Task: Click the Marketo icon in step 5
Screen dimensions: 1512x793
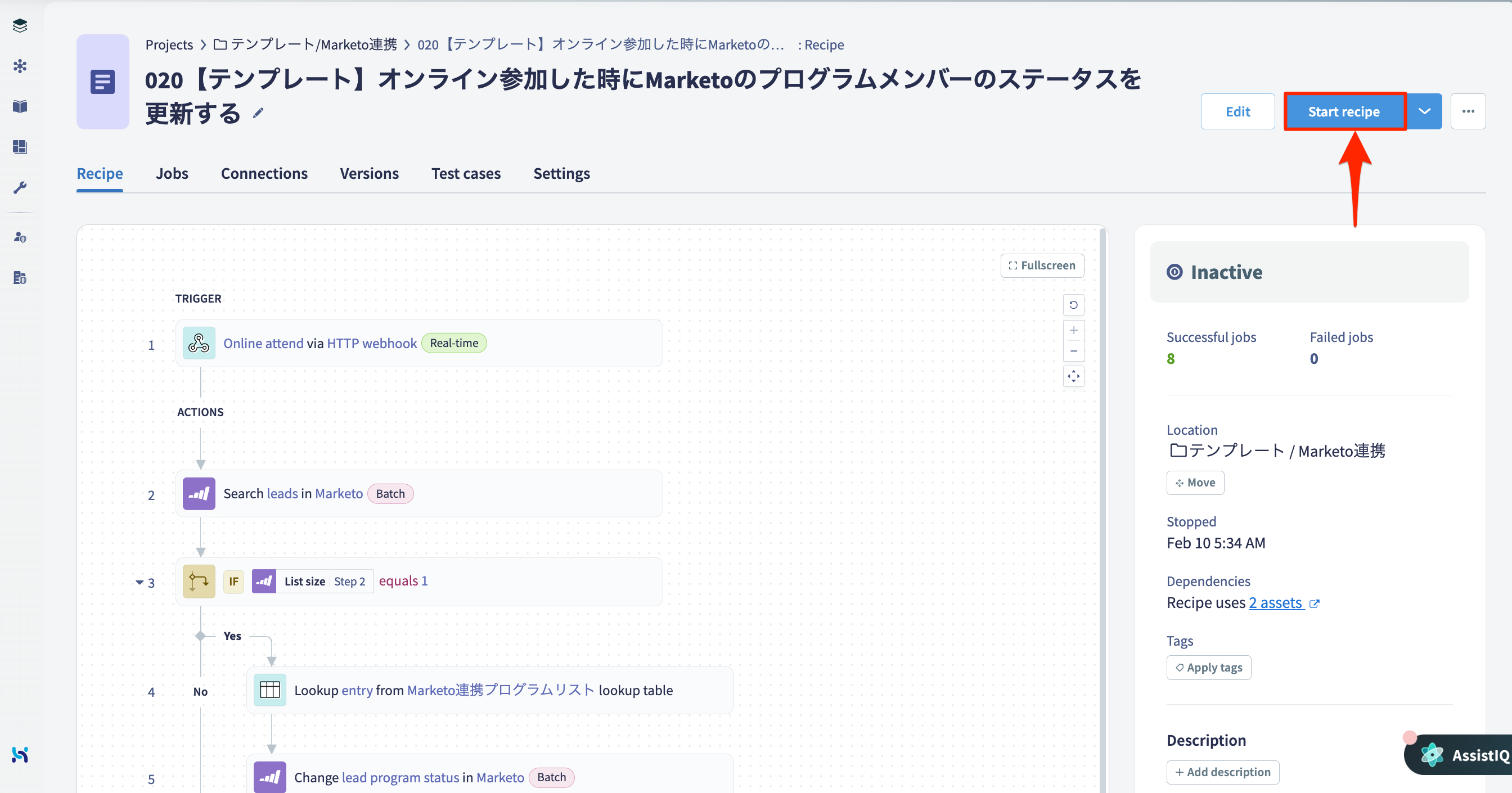Action: (x=270, y=777)
